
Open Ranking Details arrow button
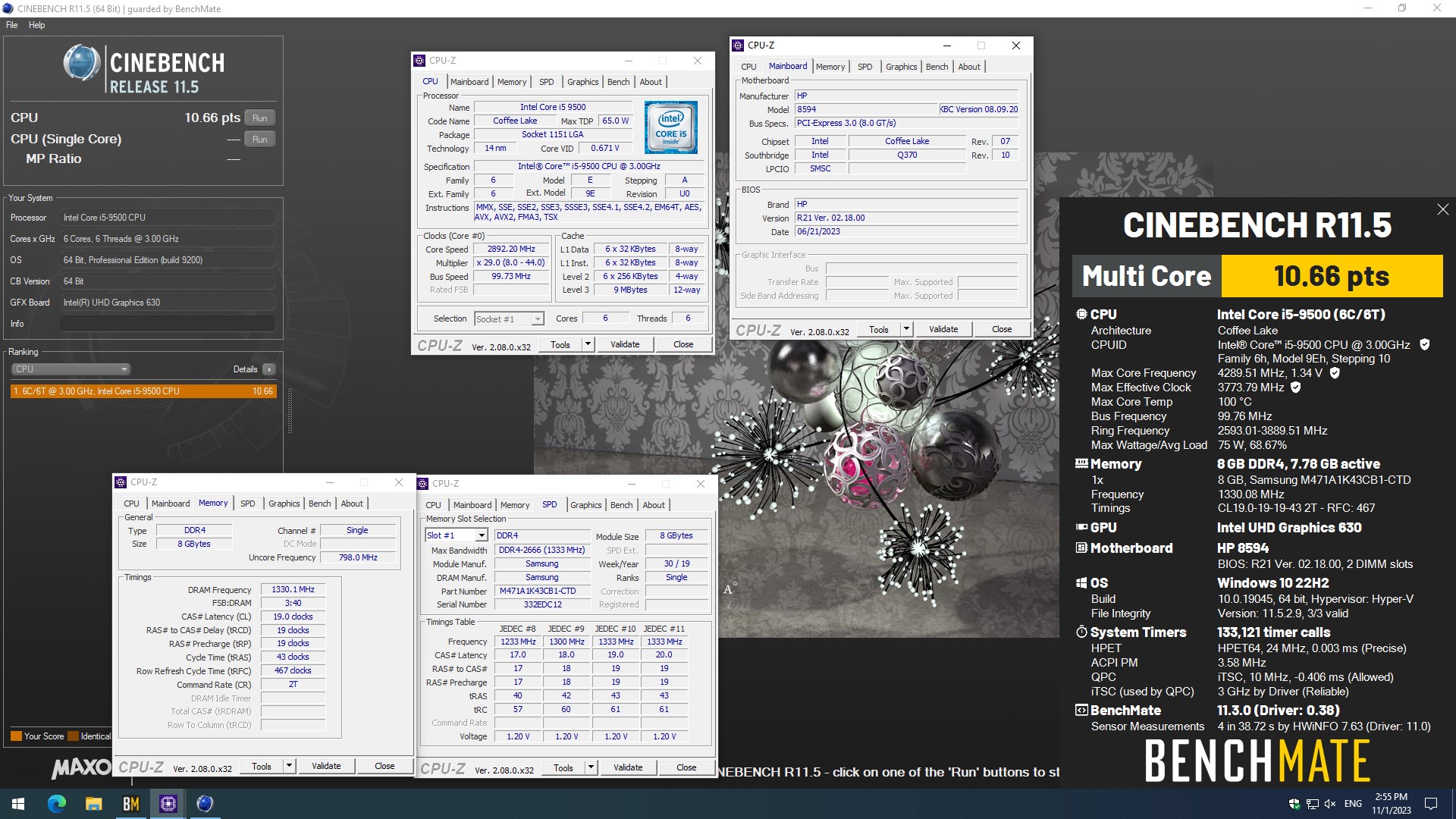point(269,369)
